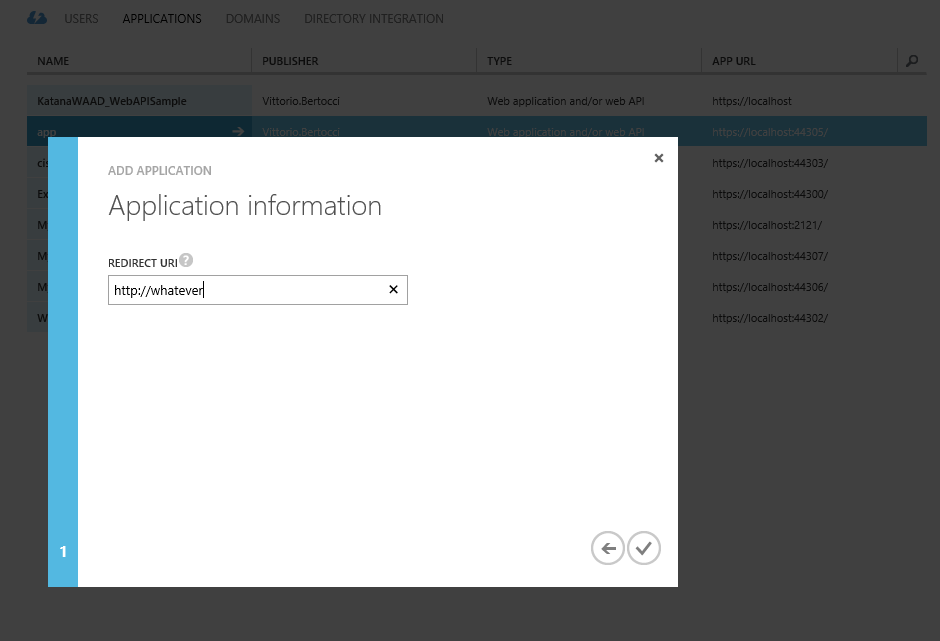Screen dimensions: 940x641
Task: Click the https://localhost:44307/ URL
Action: pos(770,256)
